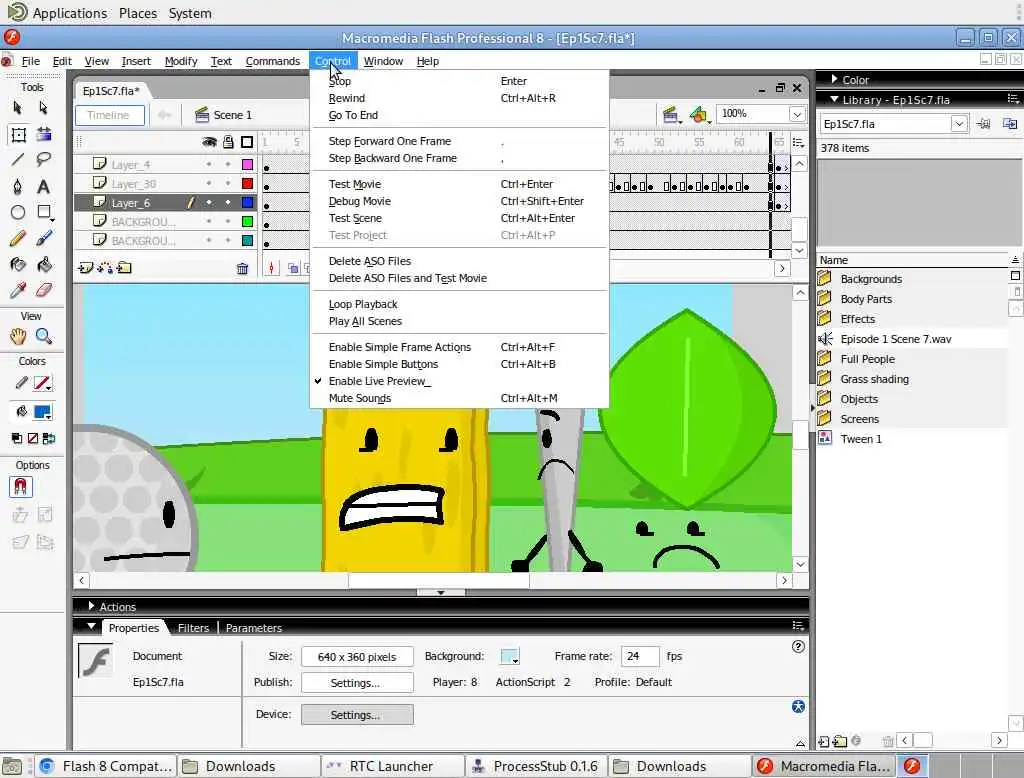Screen dimensions: 1024x778
Task: Select the Brush tool
Action: tap(43, 238)
